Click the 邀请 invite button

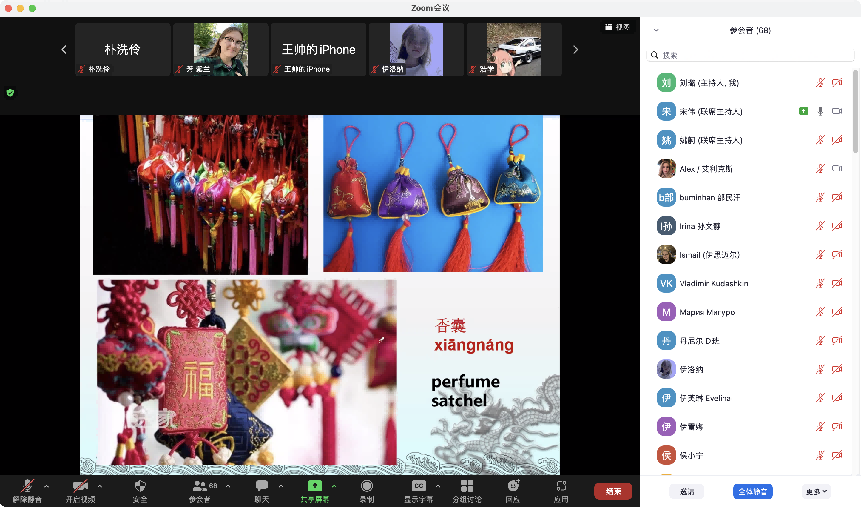(686, 491)
